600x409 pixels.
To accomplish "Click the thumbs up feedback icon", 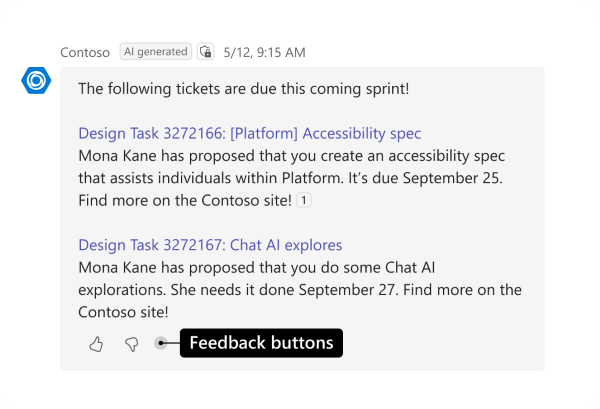I will pos(96,344).
